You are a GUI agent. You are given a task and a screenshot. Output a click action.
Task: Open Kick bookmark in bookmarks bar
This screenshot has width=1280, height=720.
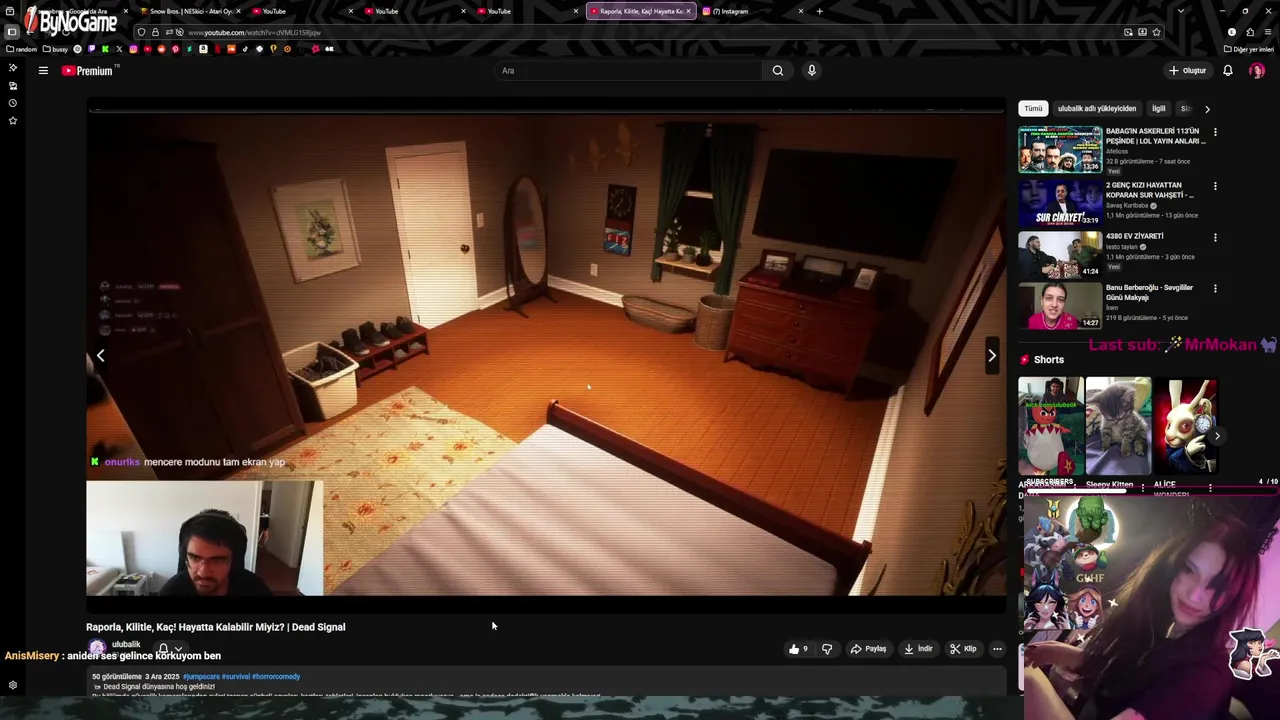pyautogui.click(x=105, y=49)
